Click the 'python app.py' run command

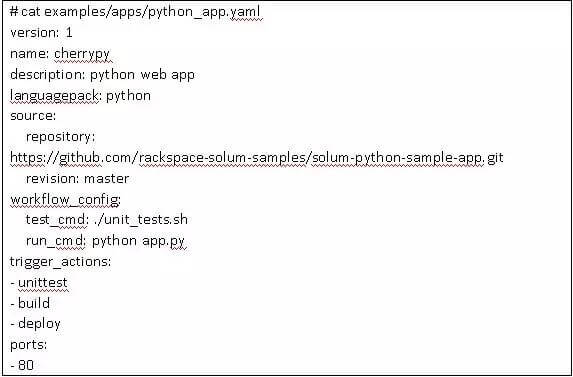tap(138, 241)
